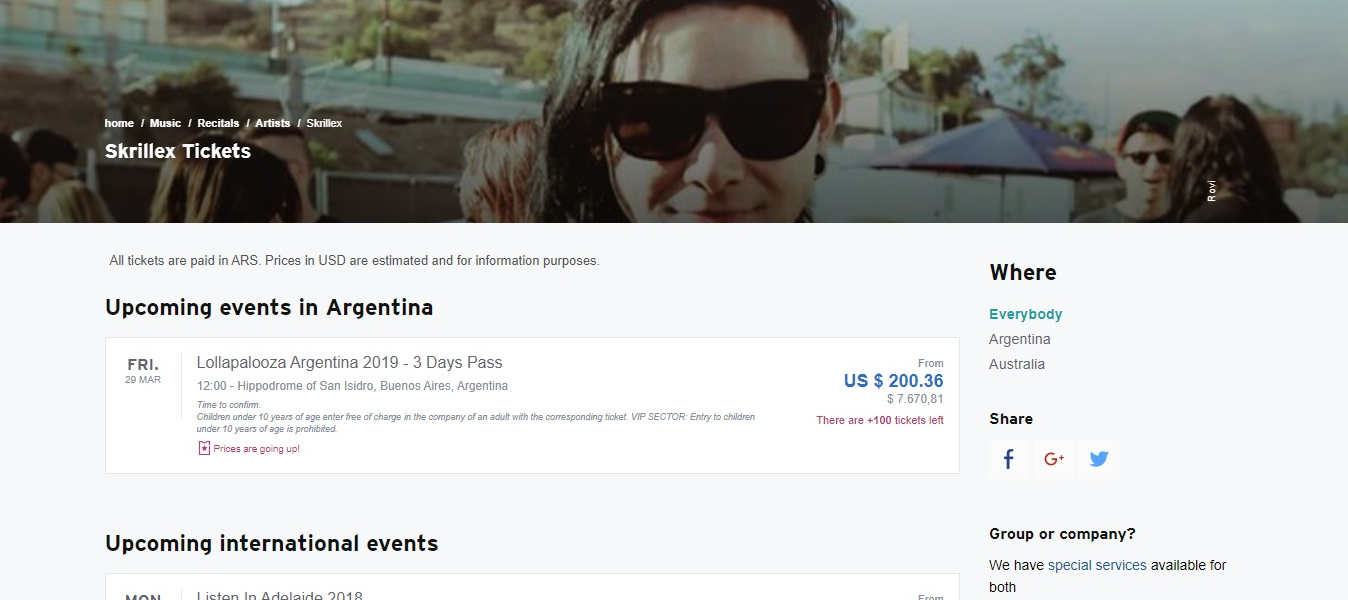This screenshot has width=1348, height=600.
Task: Go to home breadcrumb
Action: coord(119,123)
